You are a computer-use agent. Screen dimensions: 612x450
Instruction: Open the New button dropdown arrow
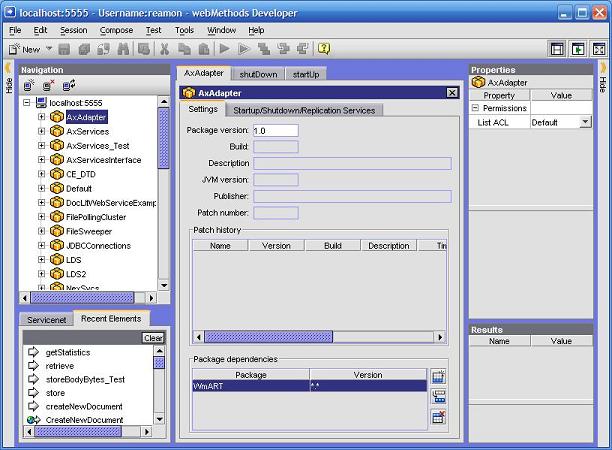click(x=49, y=49)
